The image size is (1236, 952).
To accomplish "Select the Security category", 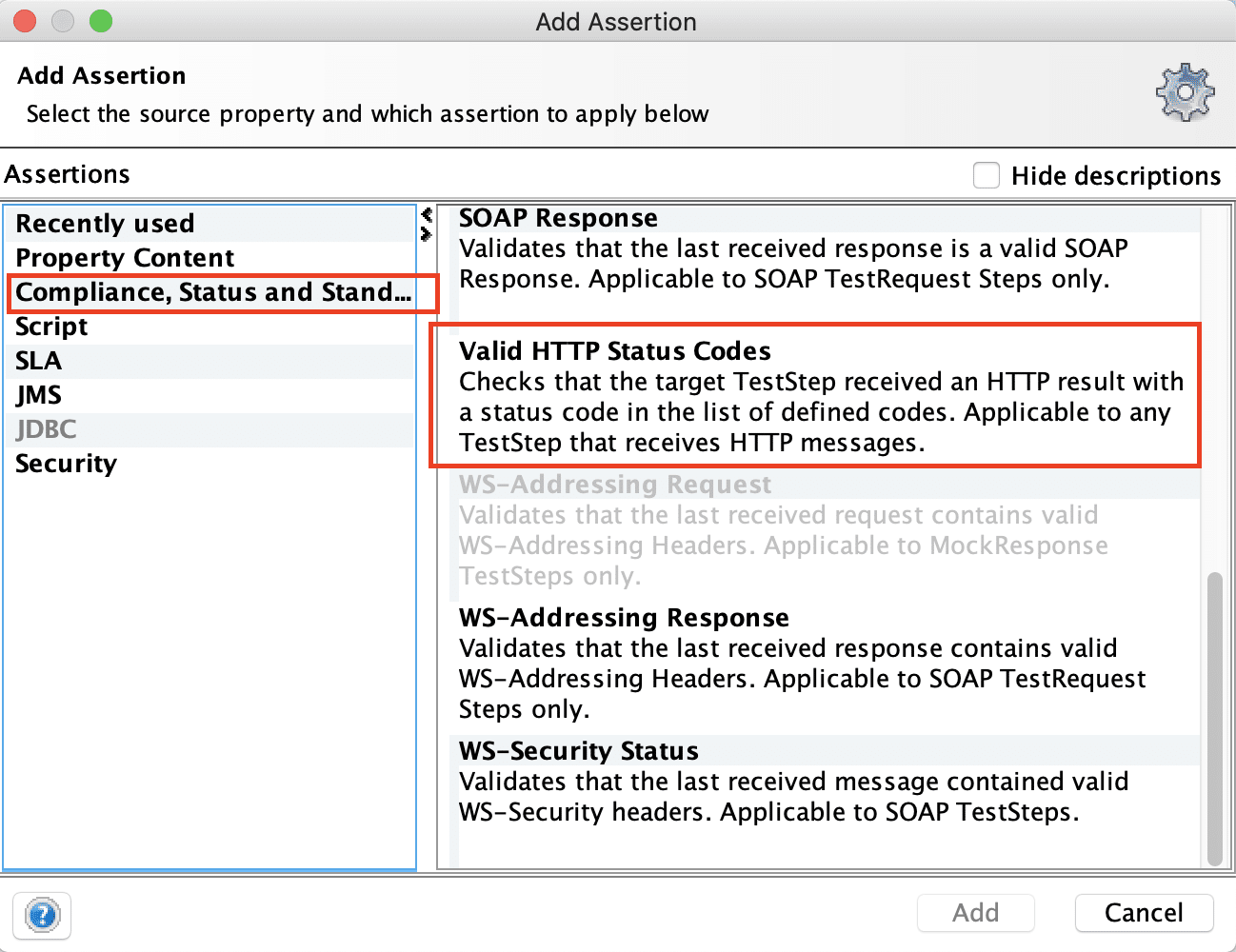I will tap(67, 464).
